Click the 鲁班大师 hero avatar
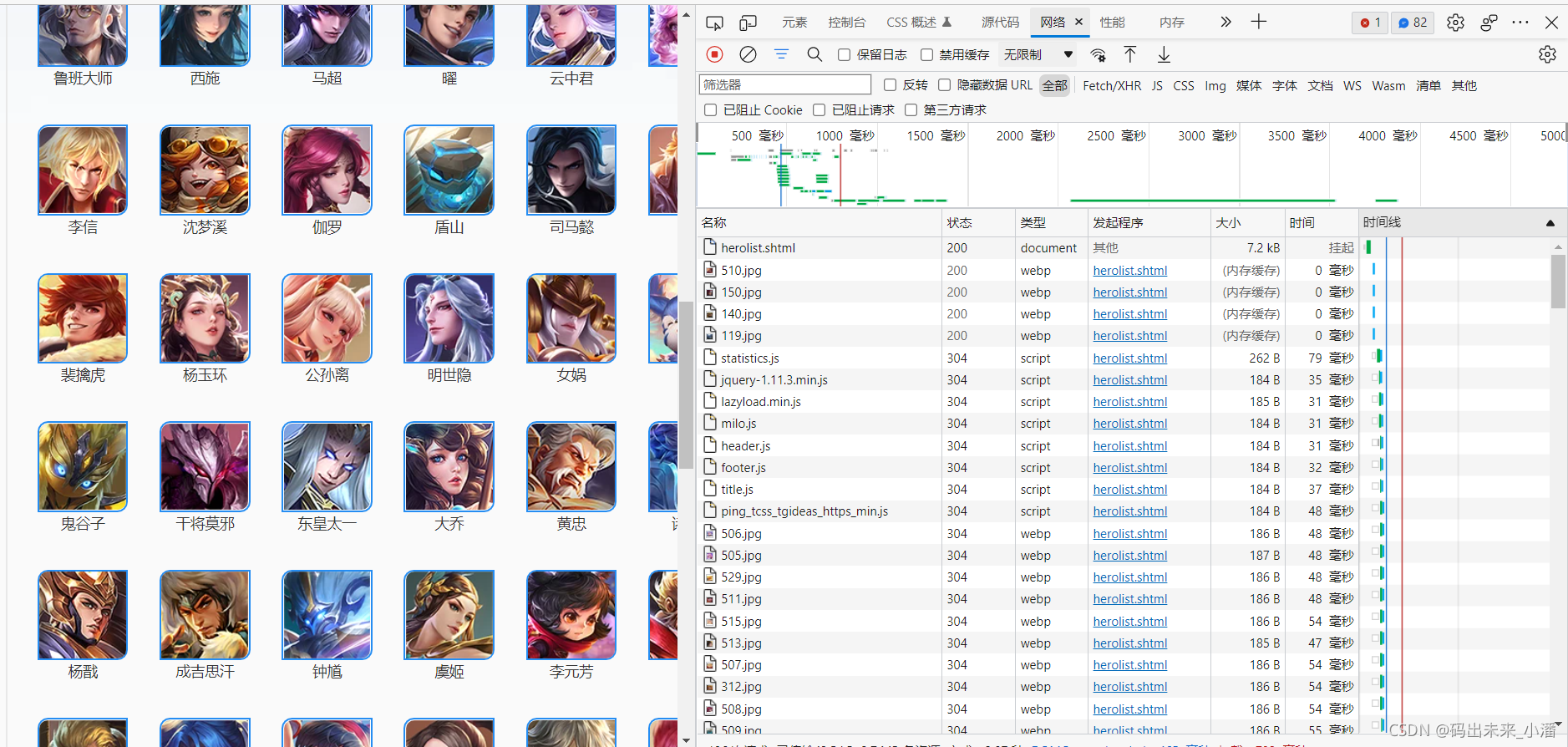Image resolution: width=1568 pixels, height=747 pixels. pos(83,35)
